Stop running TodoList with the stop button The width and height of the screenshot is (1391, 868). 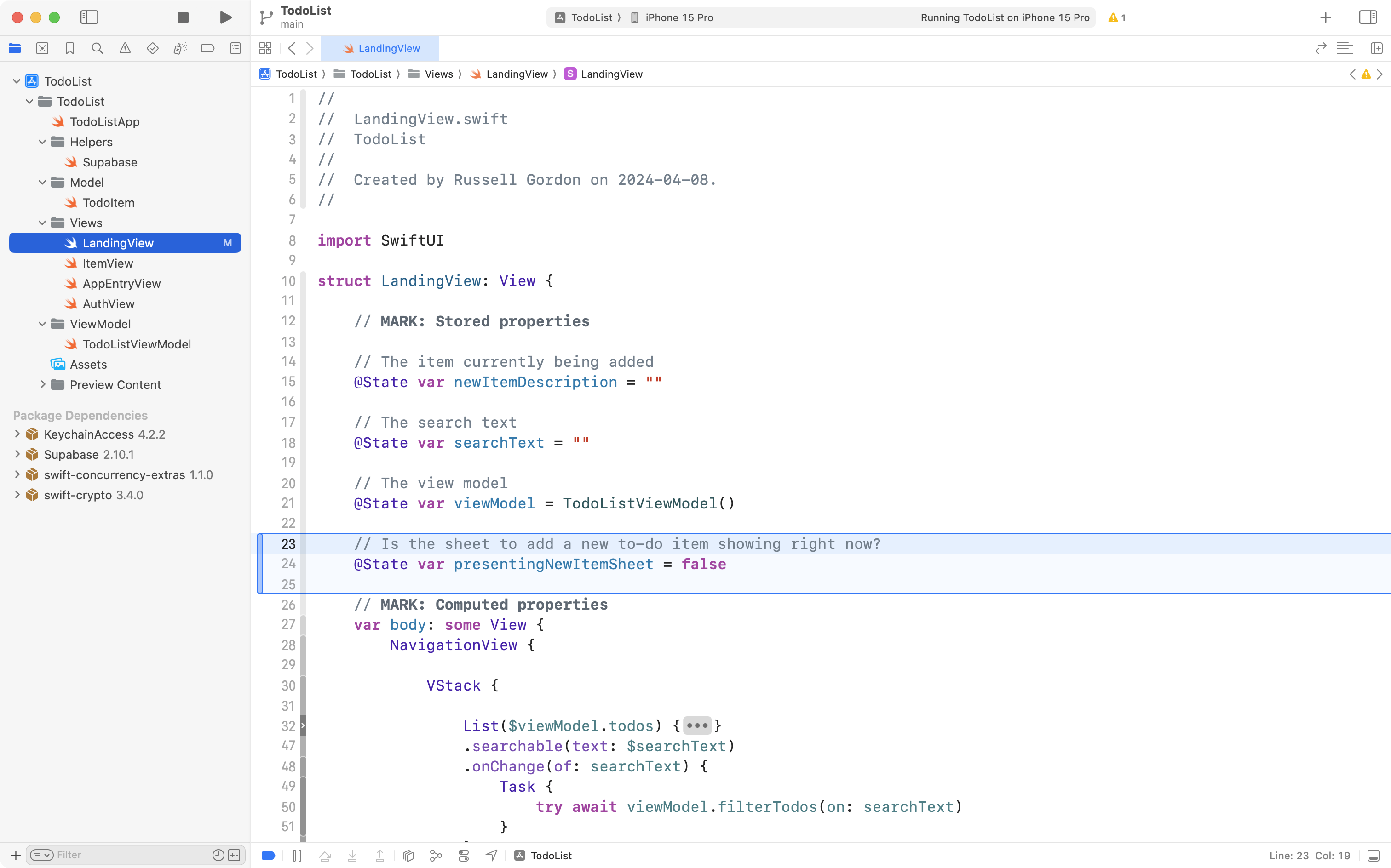pyautogui.click(x=183, y=17)
